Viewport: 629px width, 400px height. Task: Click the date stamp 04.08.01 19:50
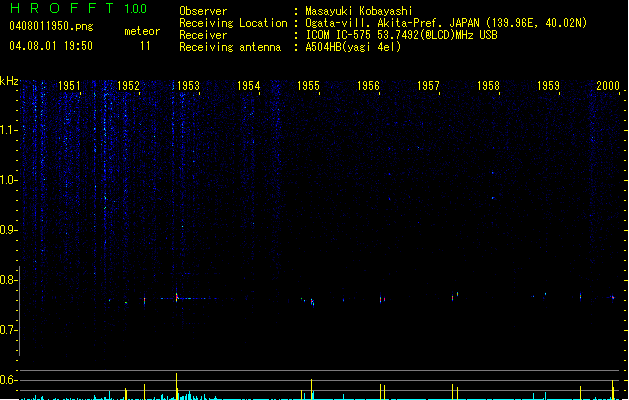point(51,46)
